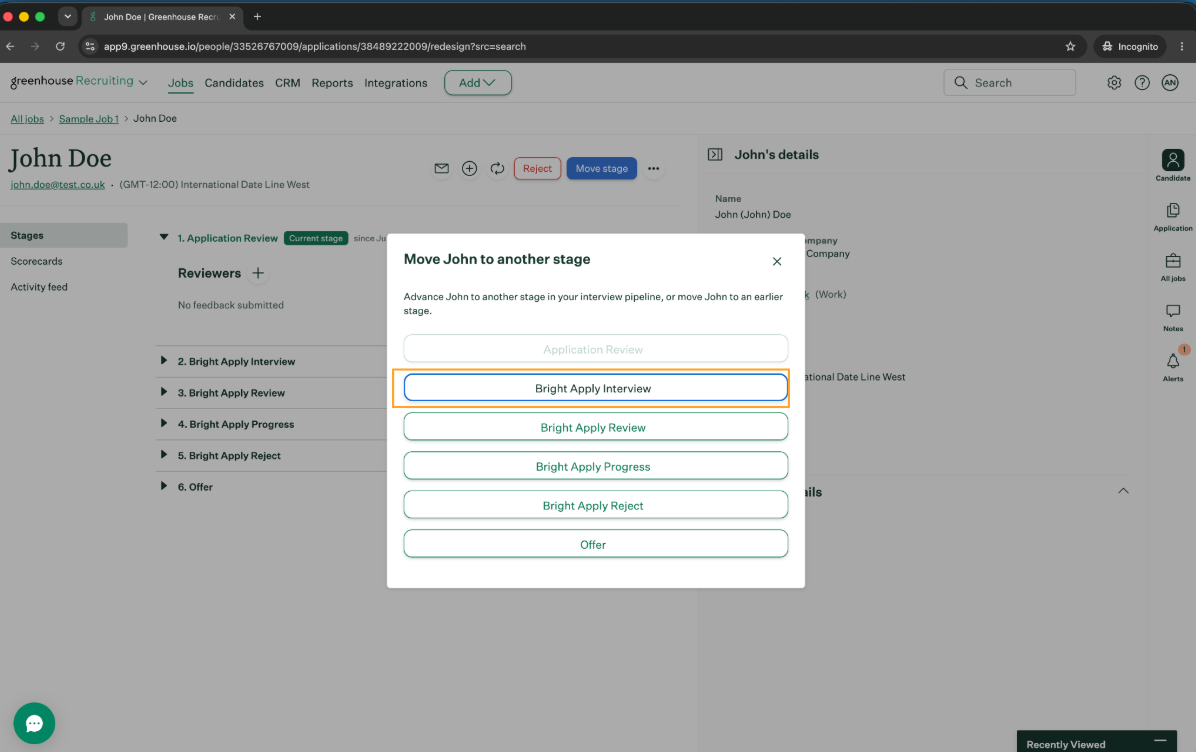Expand the Bright Apply Review stage row
Image resolution: width=1196 pixels, height=752 pixels.
pyautogui.click(x=163, y=392)
